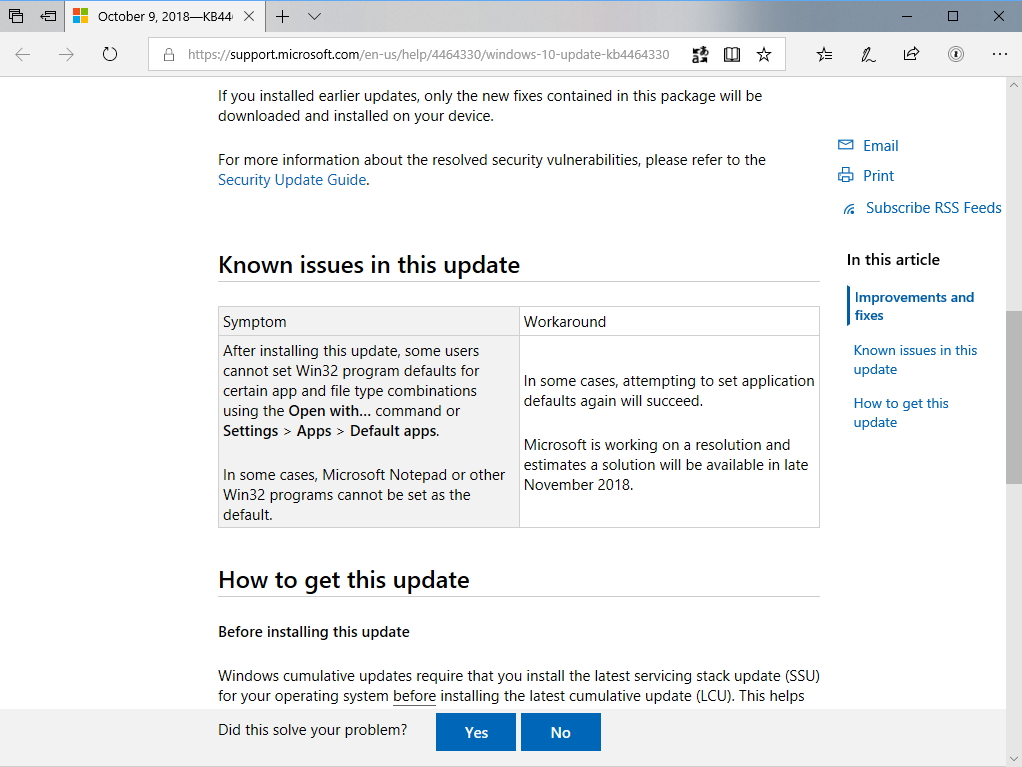Viewport: 1022px width, 767px height.
Task: Open the Favorites hub icon
Action: pyautogui.click(x=825, y=54)
